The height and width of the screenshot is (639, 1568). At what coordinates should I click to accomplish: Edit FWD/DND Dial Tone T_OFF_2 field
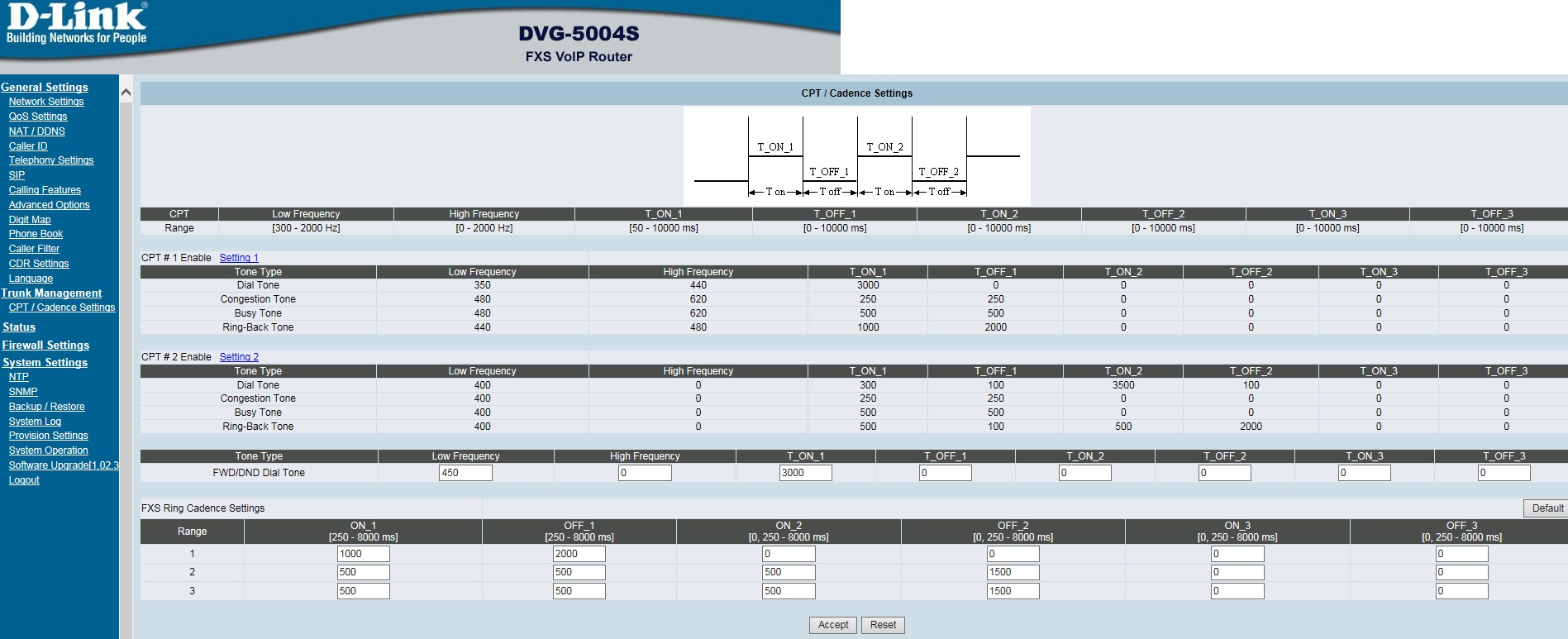pyautogui.click(x=1224, y=473)
